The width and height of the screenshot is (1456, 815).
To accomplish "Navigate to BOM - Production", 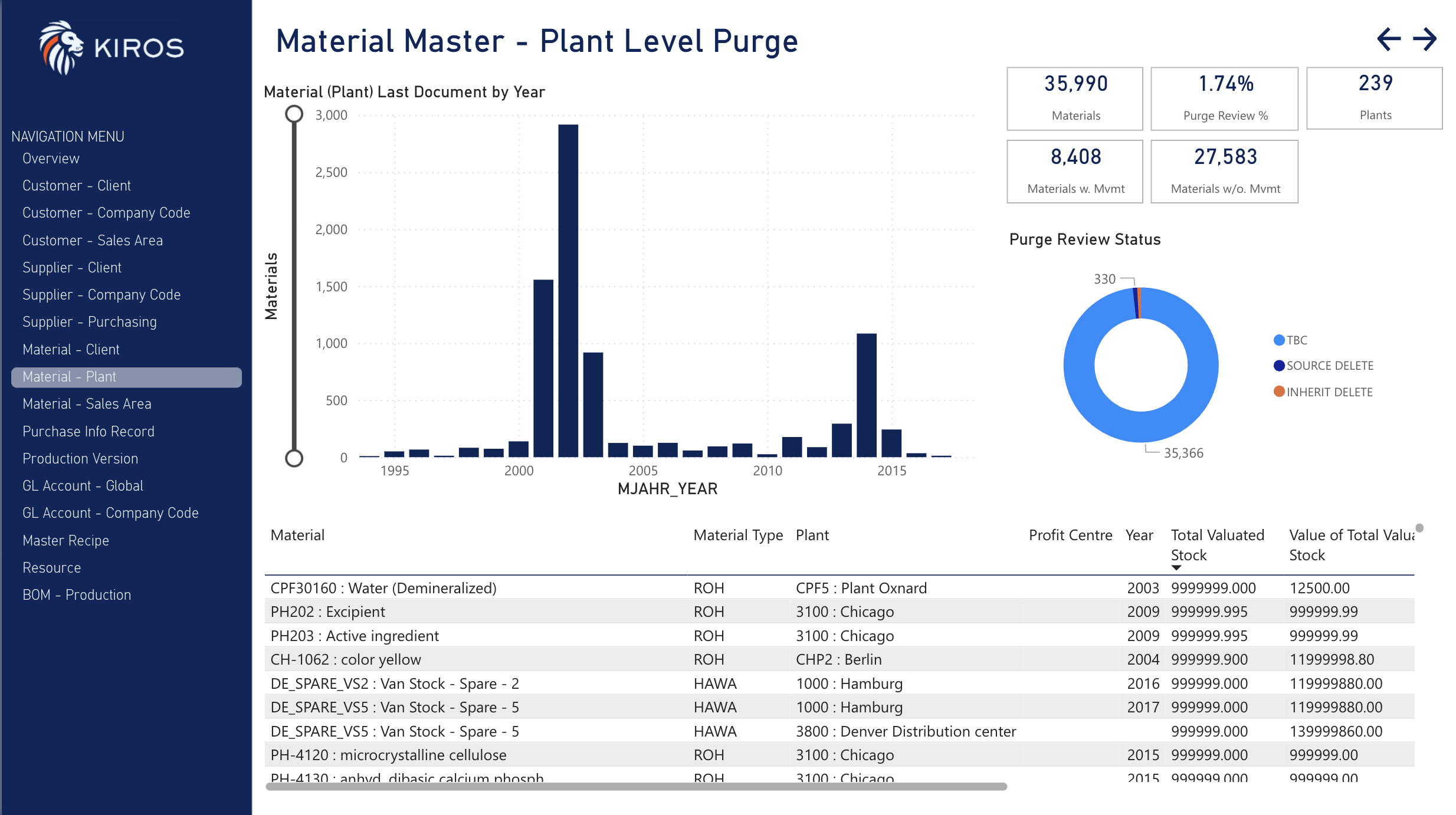I will (x=77, y=595).
